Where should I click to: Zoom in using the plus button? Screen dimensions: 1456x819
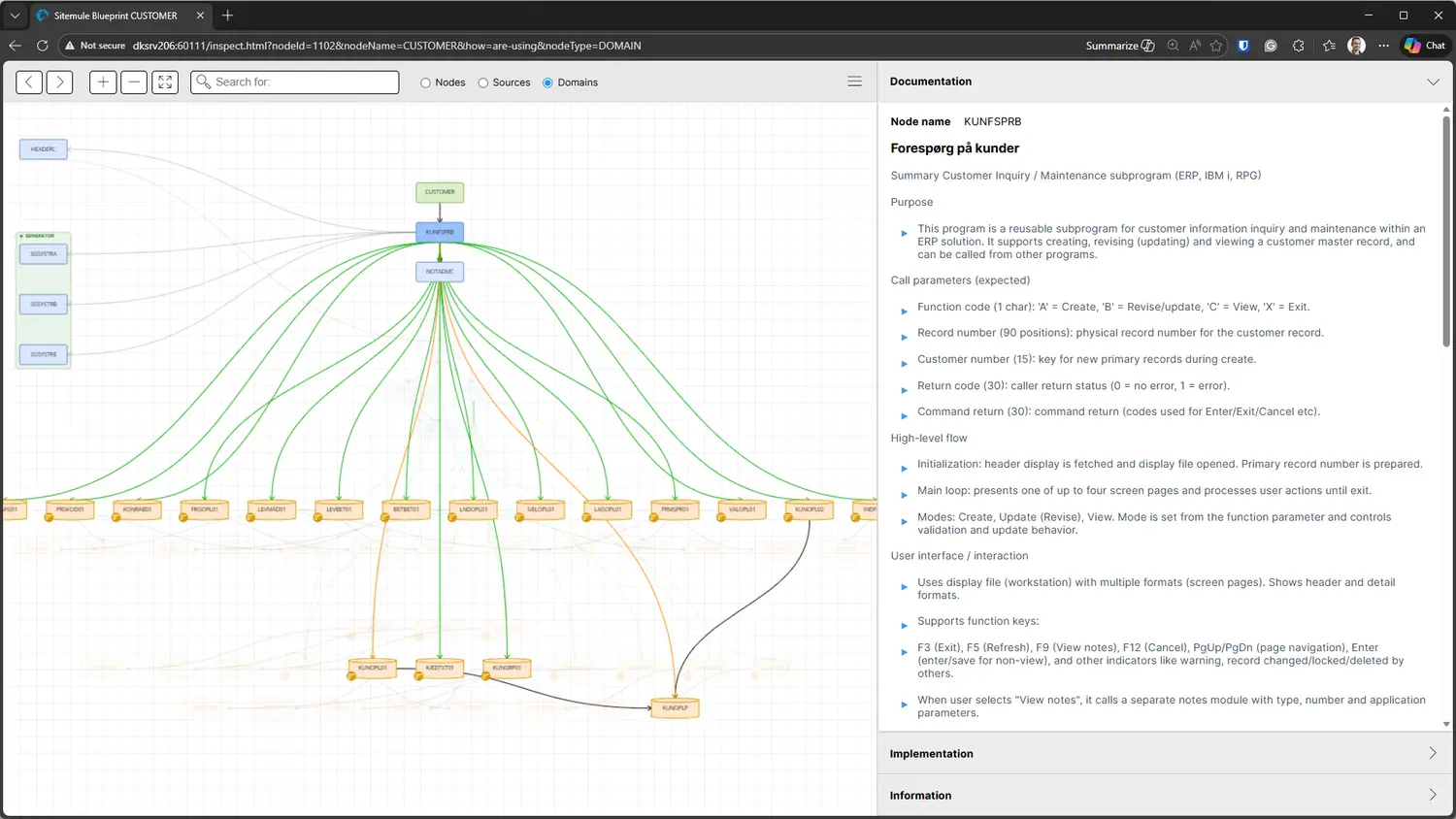click(103, 82)
